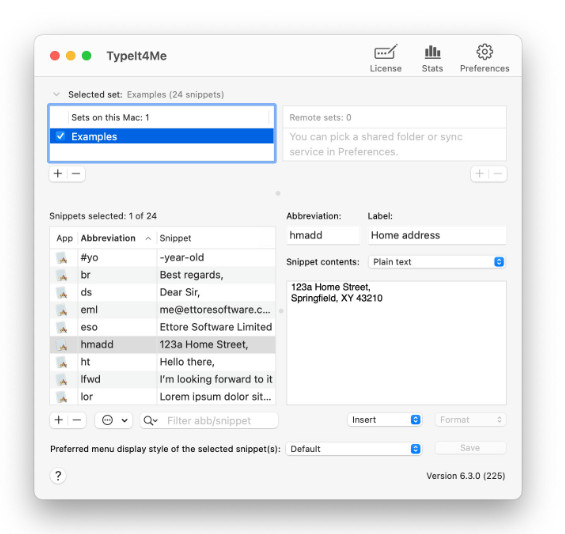Click app icon in eso row
Viewport: 565px width, 534px height.
coord(62,327)
